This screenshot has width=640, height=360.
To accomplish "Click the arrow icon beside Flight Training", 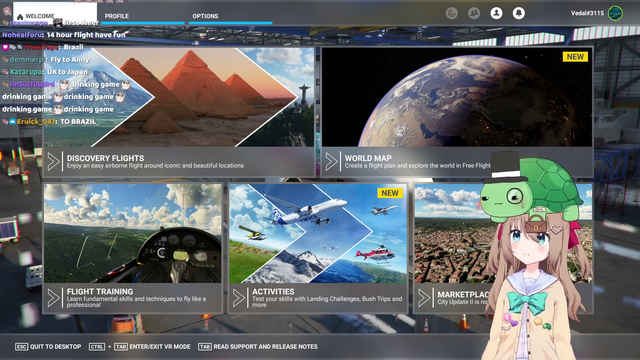I will [x=53, y=298].
